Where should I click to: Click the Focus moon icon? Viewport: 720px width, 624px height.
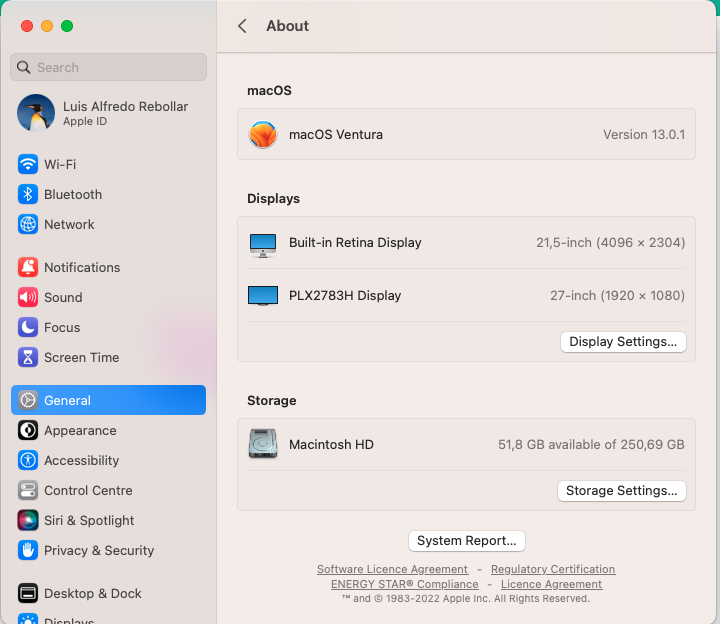28,327
